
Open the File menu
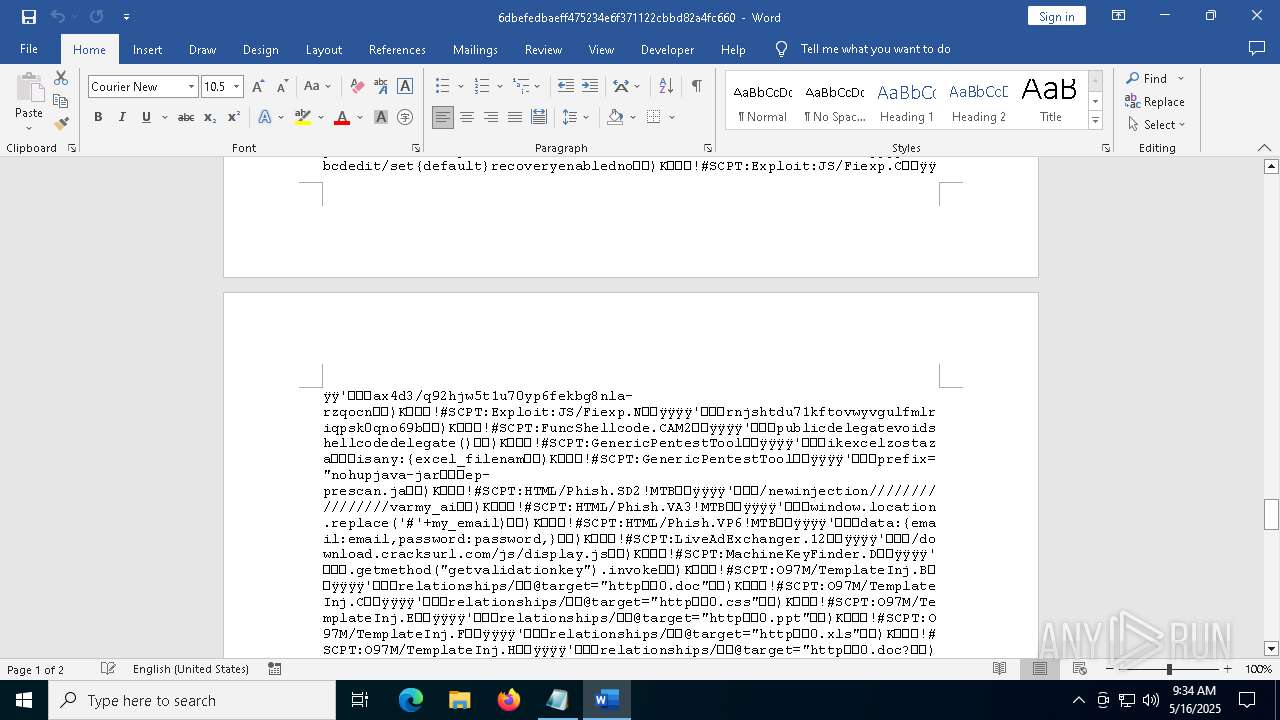[x=29, y=49]
